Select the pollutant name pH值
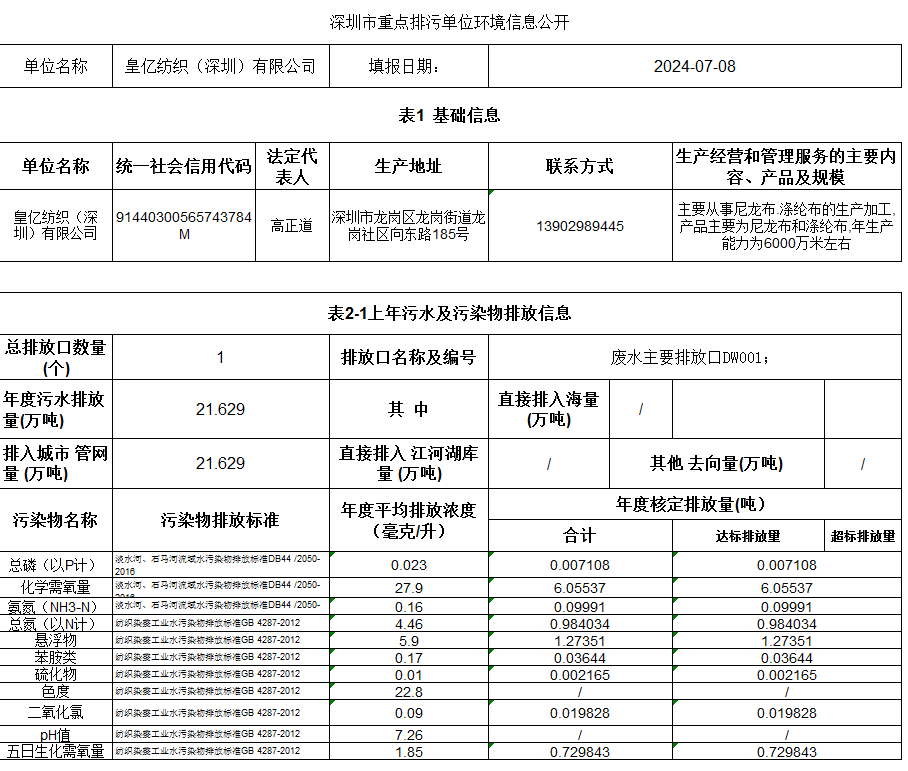Viewport: 908px width, 771px height. pyautogui.click(x=56, y=735)
